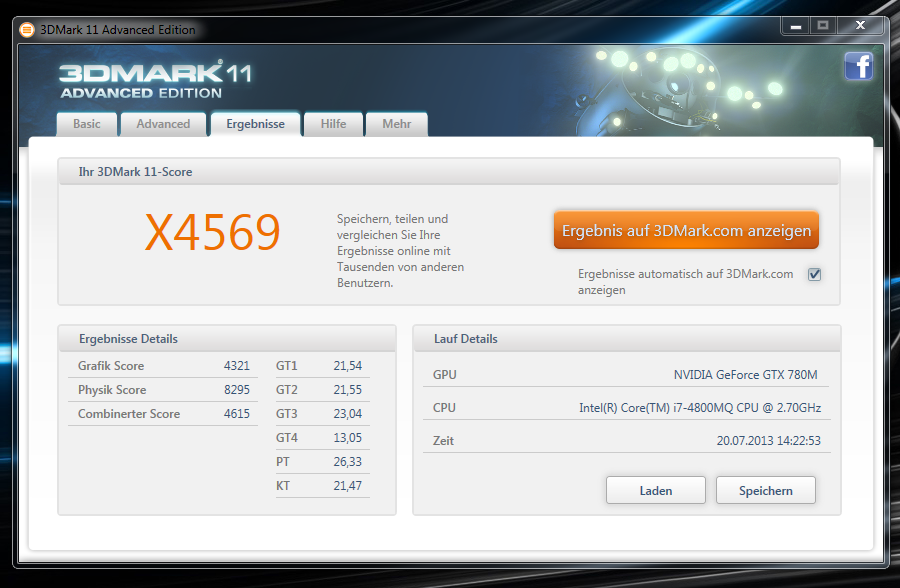Click the GT1 result 21,54

(x=347, y=366)
